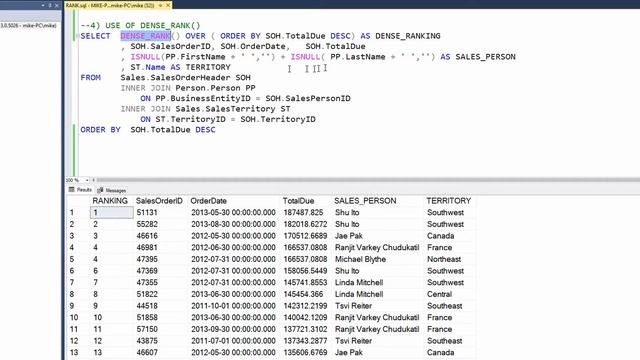The width and height of the screenshot is (640, 360).
Task: Click the RANKING column header
Action: click(x=110, y=201)
